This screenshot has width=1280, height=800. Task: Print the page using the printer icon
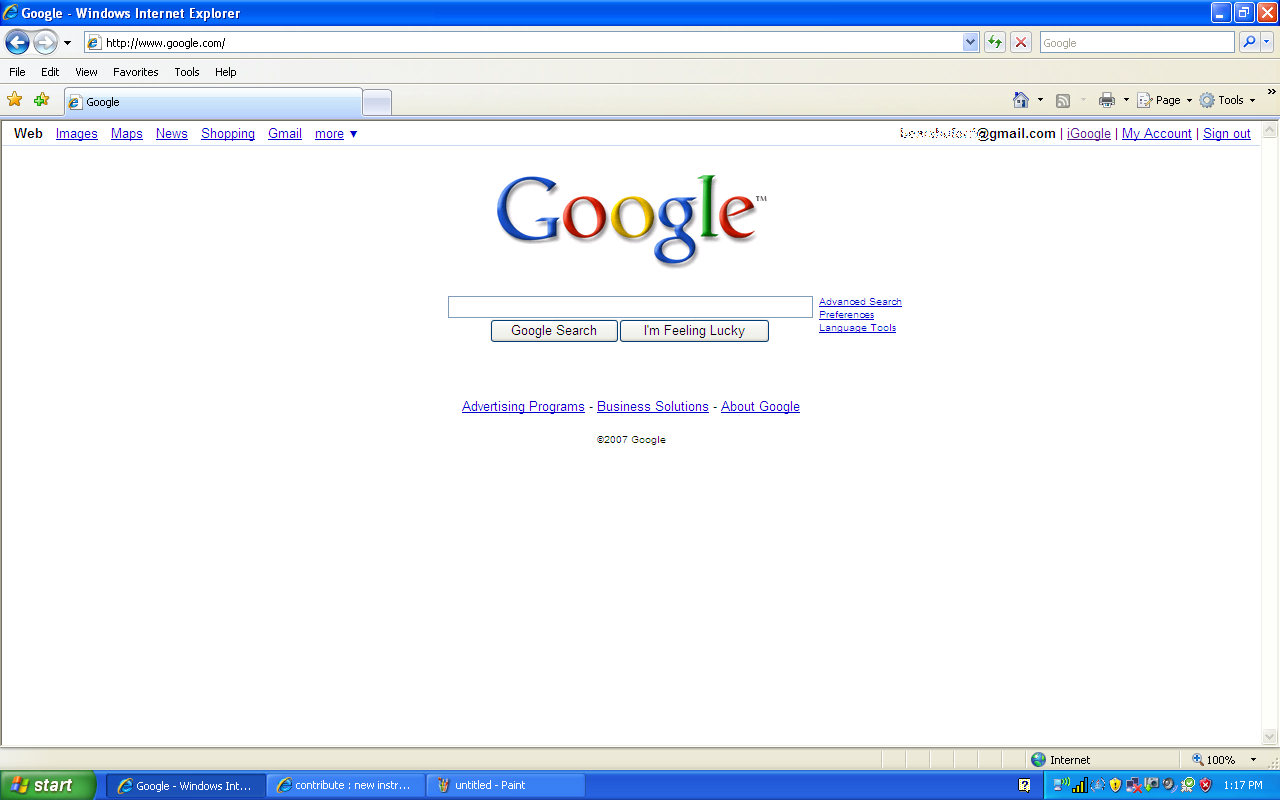pyautogui.click(x=1107, y=100)
